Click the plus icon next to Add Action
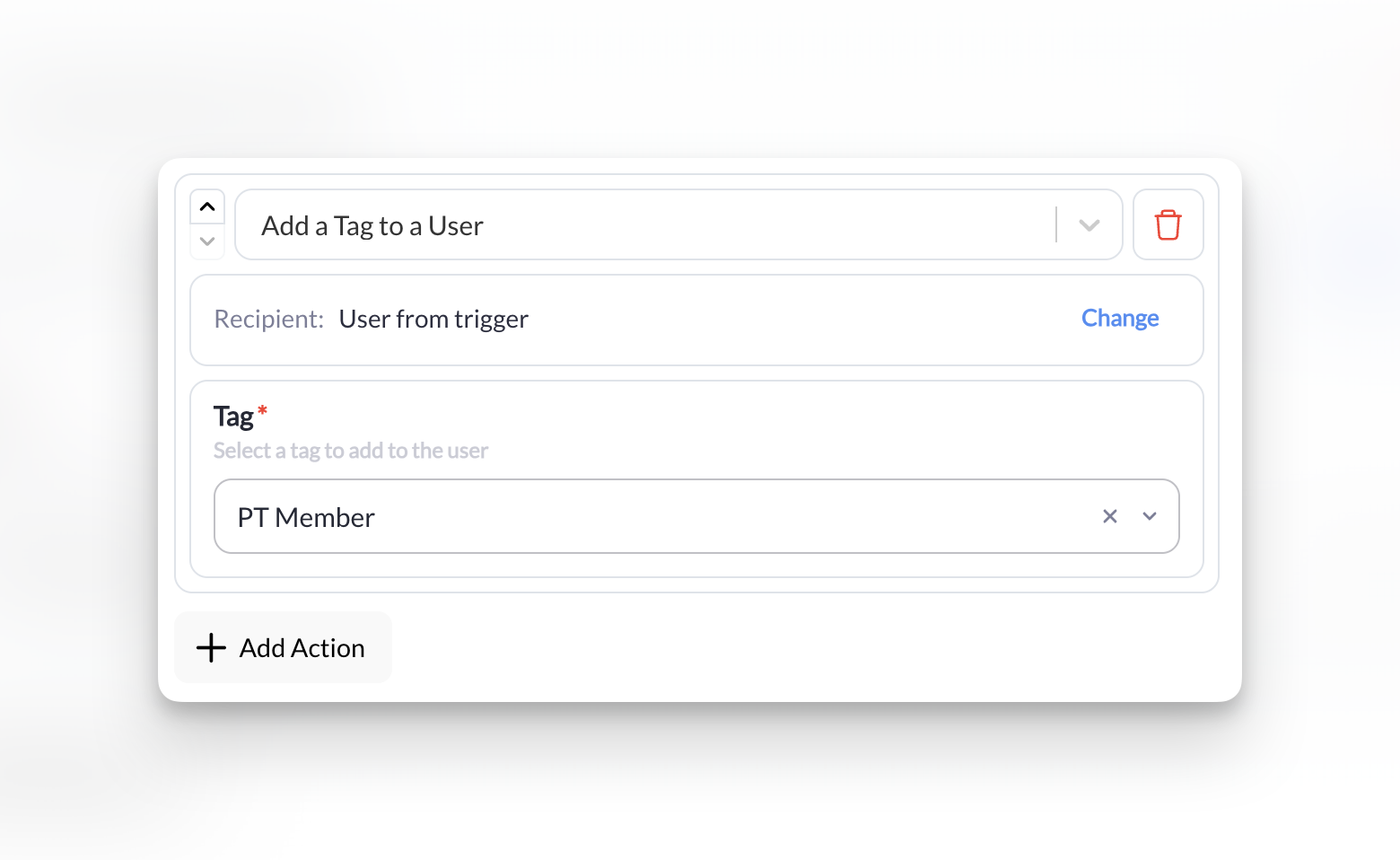This screenshot has width=1400, height=860. tap(210, 647)
